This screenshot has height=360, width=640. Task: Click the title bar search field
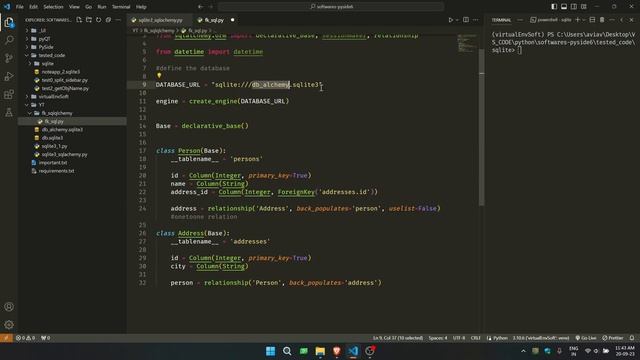coord(331,7)
